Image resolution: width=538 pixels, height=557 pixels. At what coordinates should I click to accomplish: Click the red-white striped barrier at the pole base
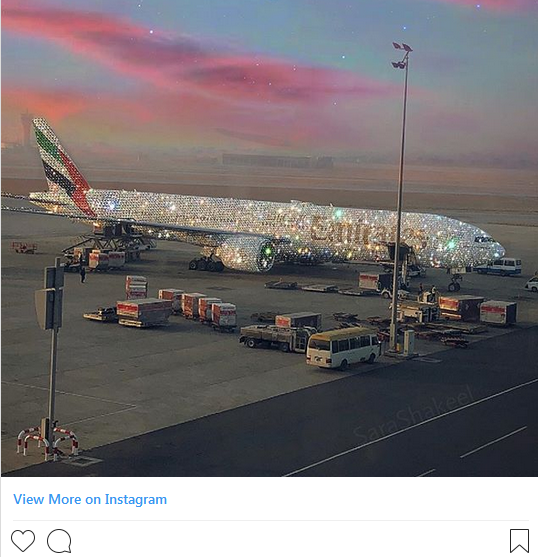48,442
